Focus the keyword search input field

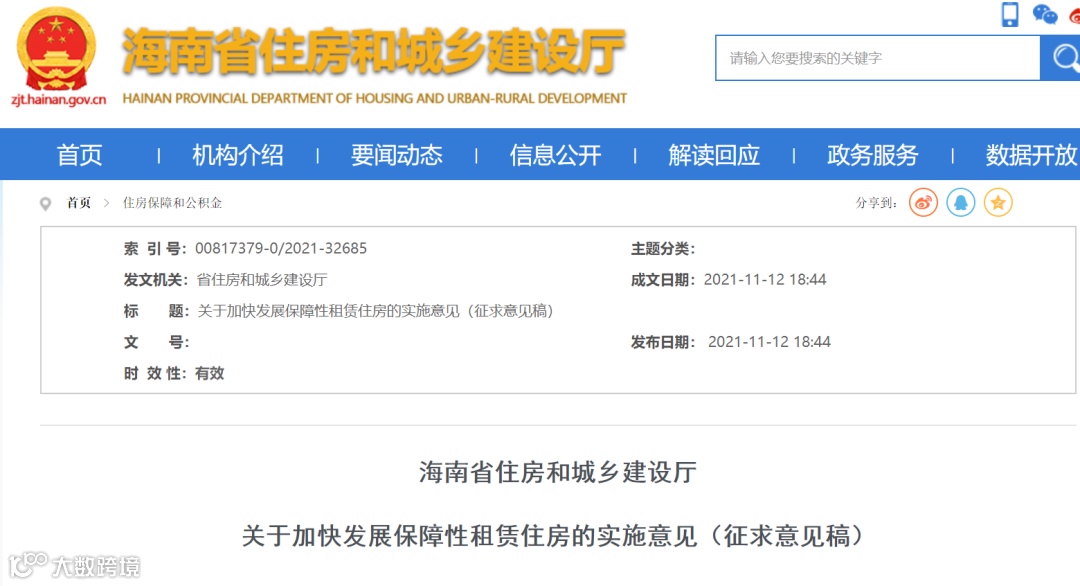click(878, 58)
